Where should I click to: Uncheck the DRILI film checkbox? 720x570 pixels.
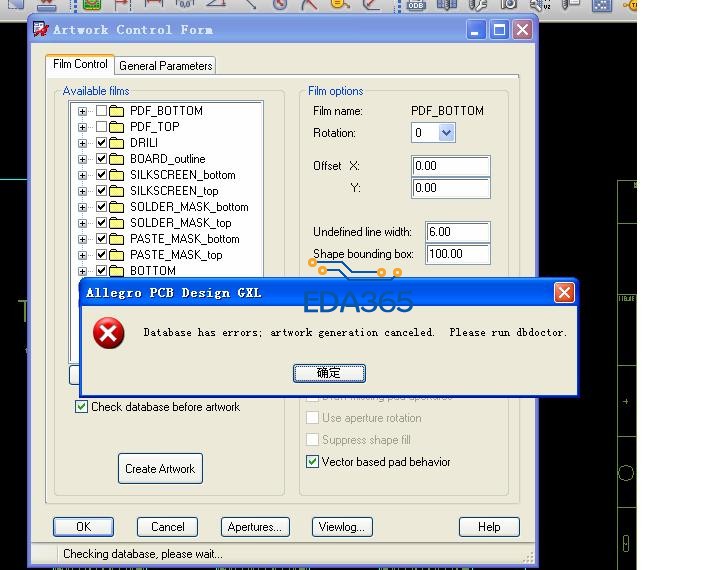pos(101,143)
